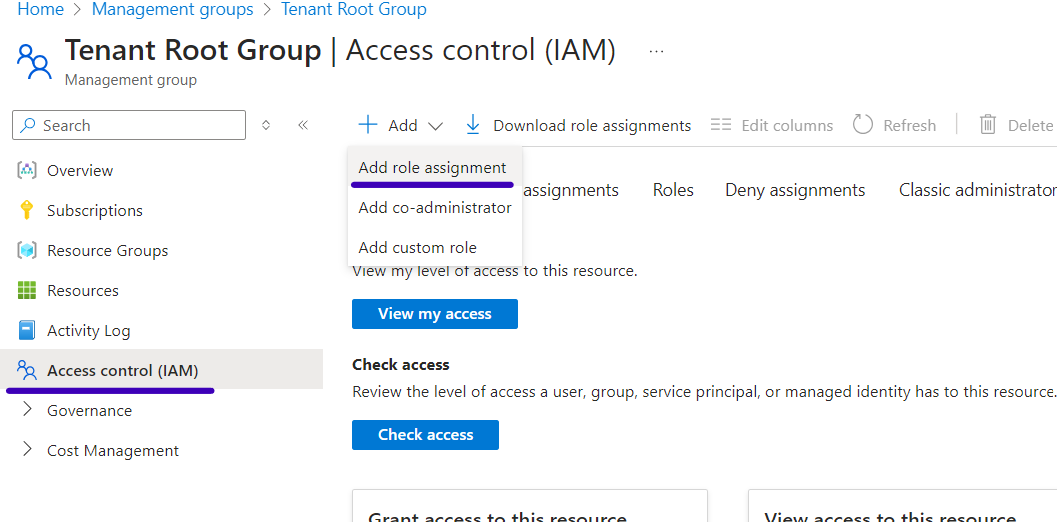Collapse the sidebar with double chevron
The height and width of the screenshot is (522, 1057).
(x=302, y=125)
